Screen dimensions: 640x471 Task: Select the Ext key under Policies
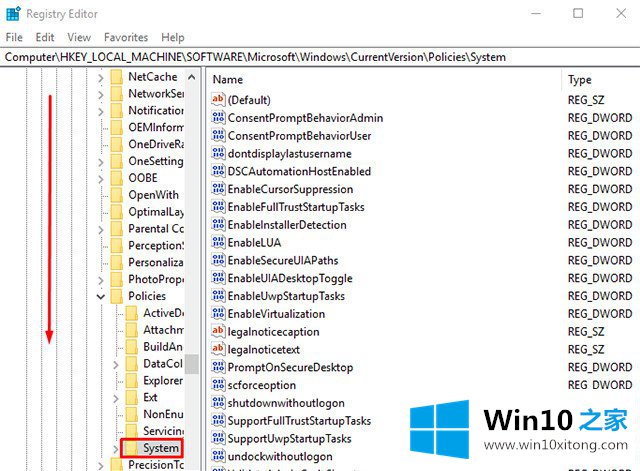[x=150, y=397]
